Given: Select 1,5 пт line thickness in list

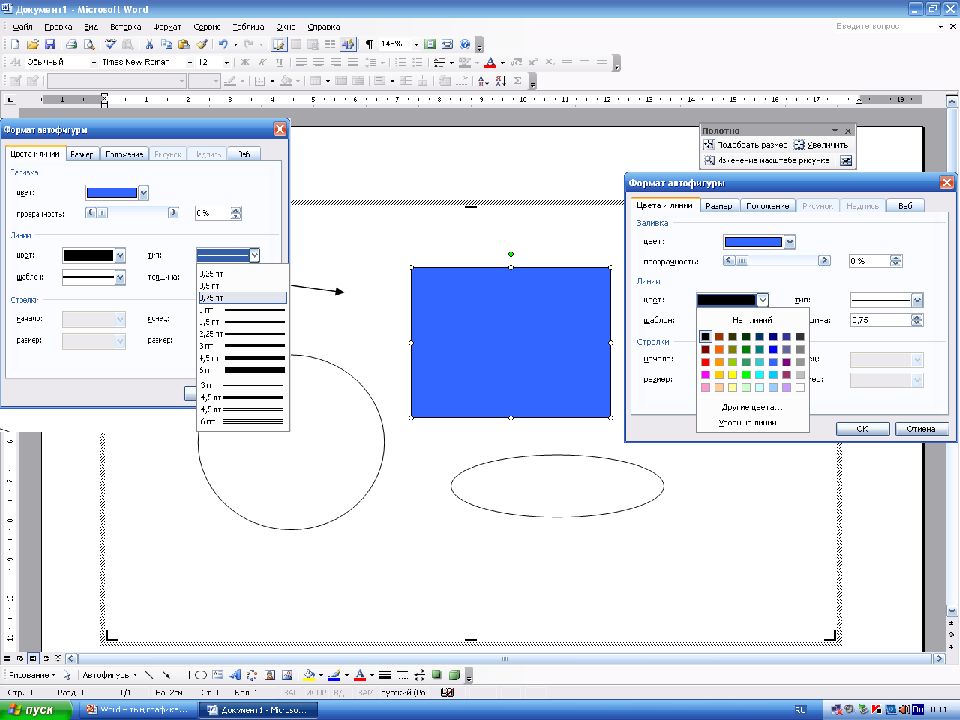Looking at the screenshot, I should pos(242,322).
